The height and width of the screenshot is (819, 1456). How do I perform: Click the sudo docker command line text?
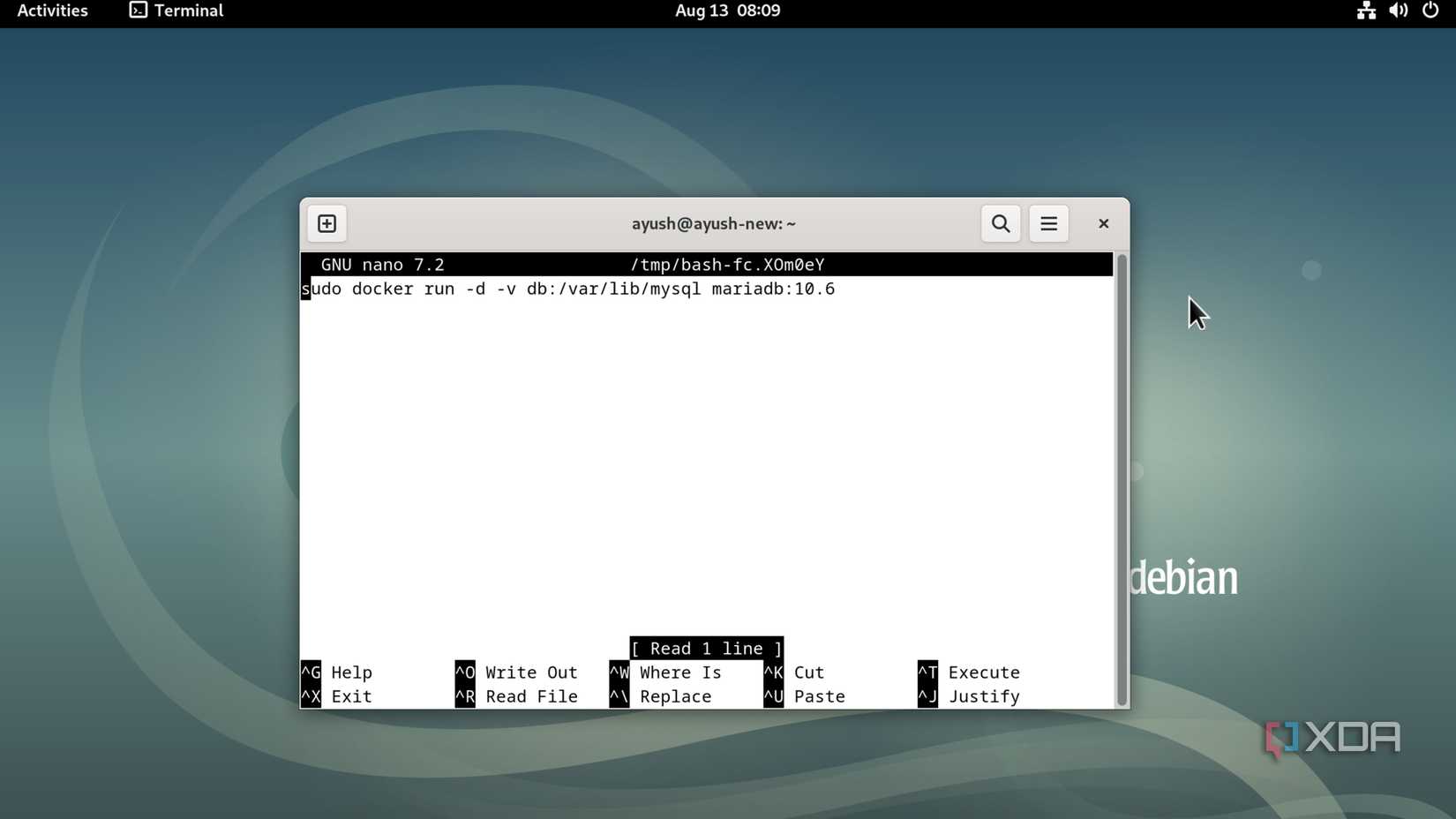coord(568,289)
